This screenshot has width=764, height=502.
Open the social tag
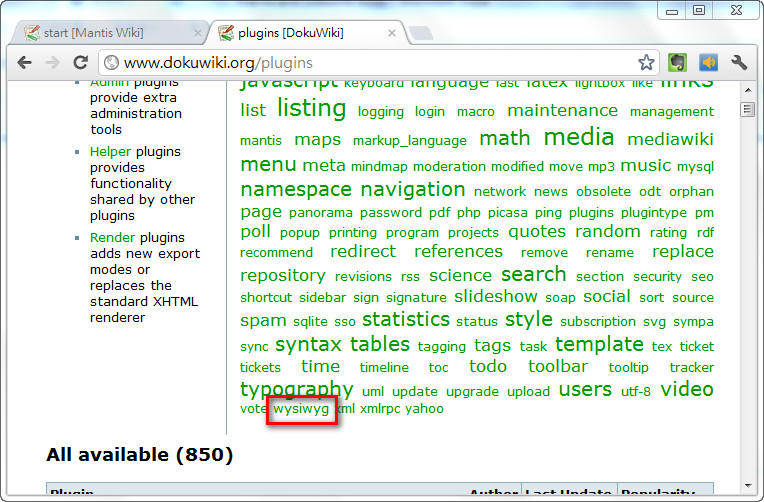[607, 296]
